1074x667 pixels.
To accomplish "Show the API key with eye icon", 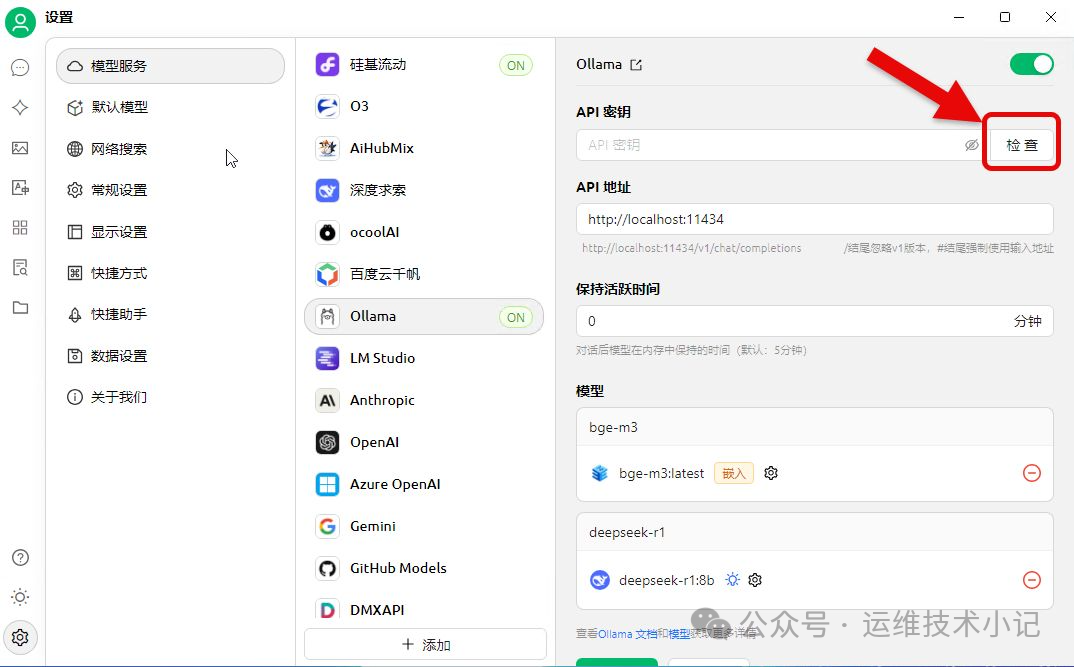I will [x=971, y=145].
